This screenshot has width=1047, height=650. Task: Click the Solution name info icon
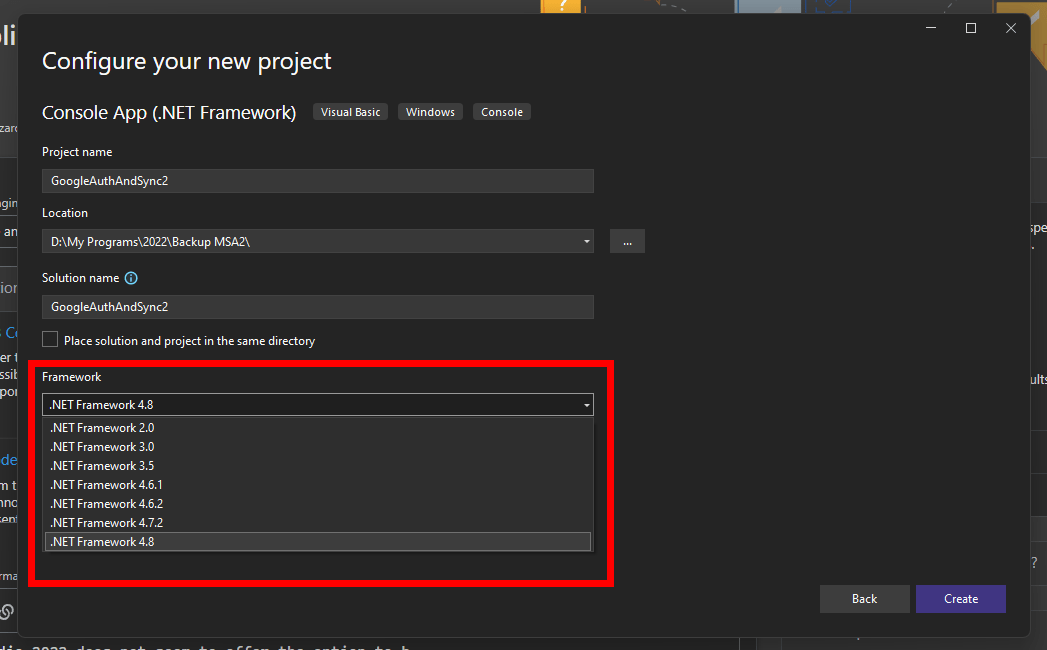[x=132, y=278]
